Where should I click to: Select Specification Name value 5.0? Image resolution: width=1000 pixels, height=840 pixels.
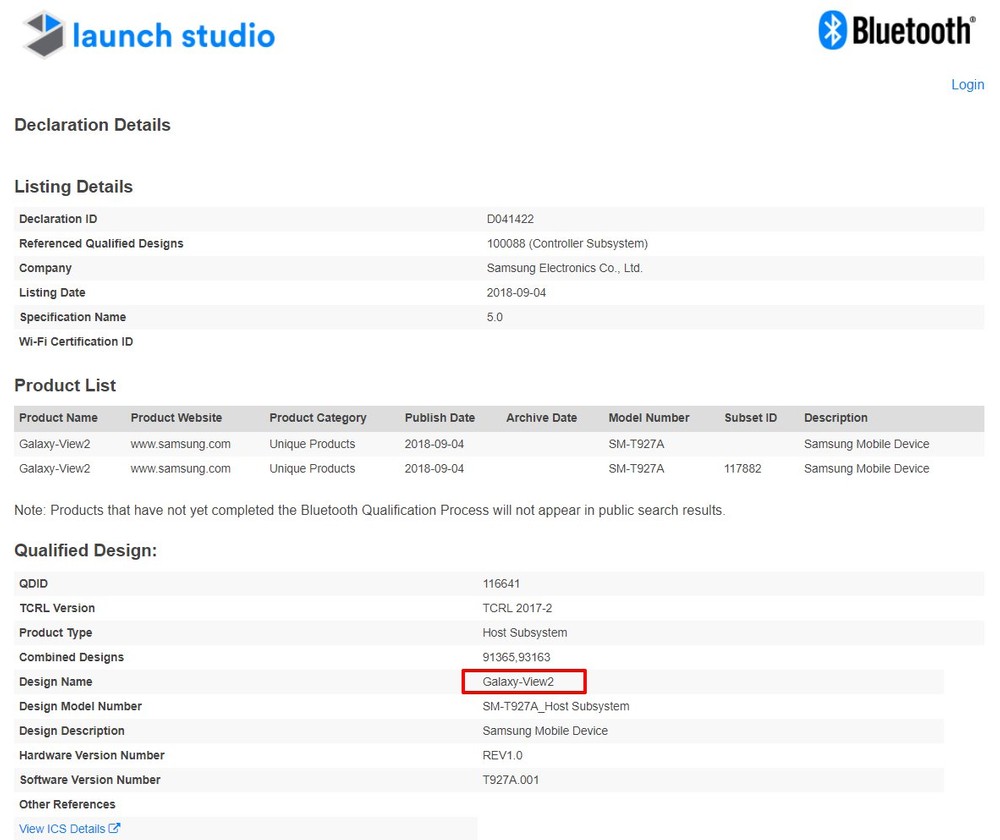pyautogui.click(x=494, y=317)
